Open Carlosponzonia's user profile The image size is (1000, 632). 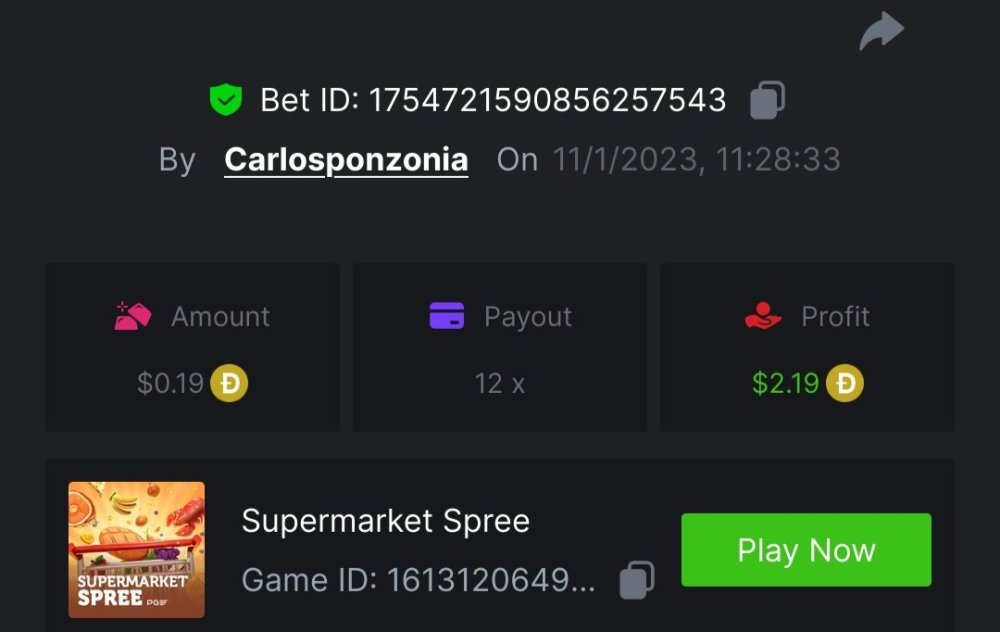coord(346,159)
